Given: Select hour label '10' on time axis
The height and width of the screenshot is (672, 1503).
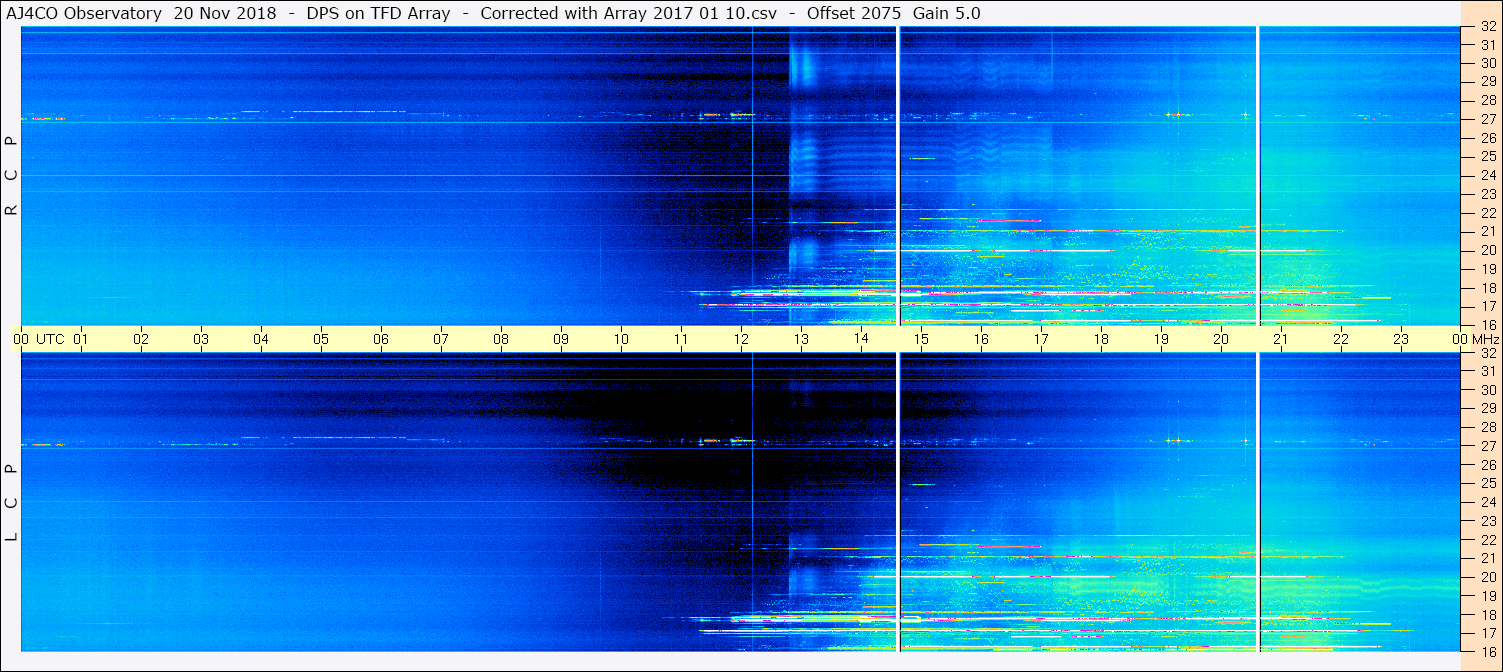Looking at the screenshot, I should click(x=621, y=339).
